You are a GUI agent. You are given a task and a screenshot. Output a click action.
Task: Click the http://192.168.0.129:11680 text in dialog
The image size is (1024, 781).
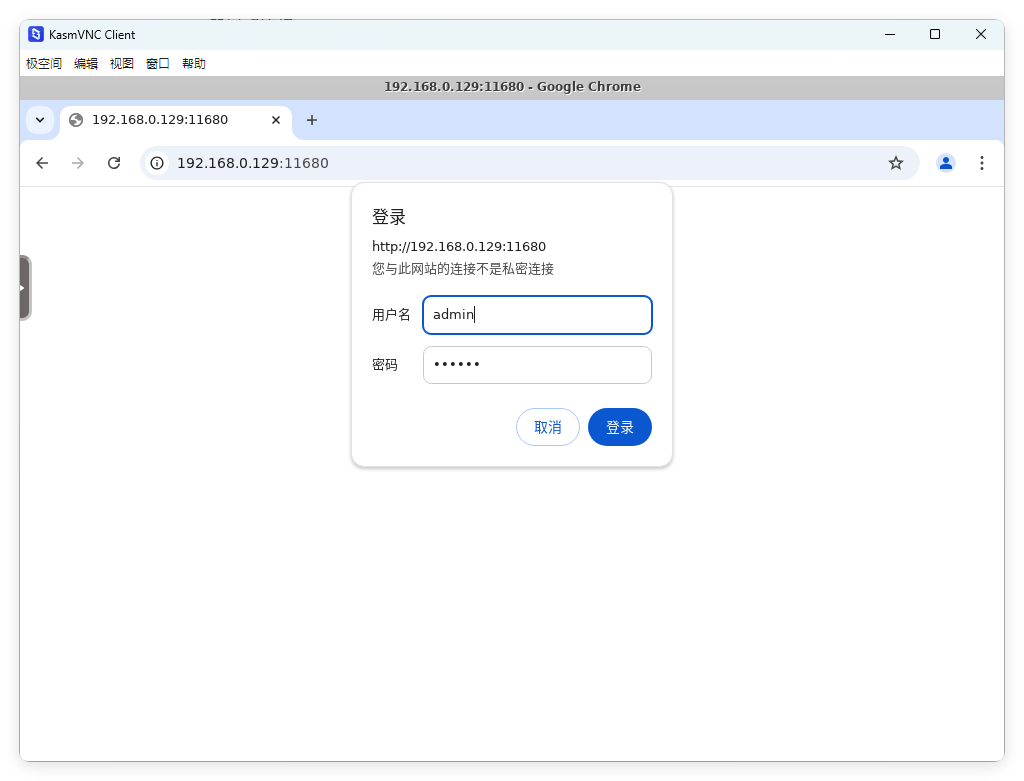(x=459, y=247)
